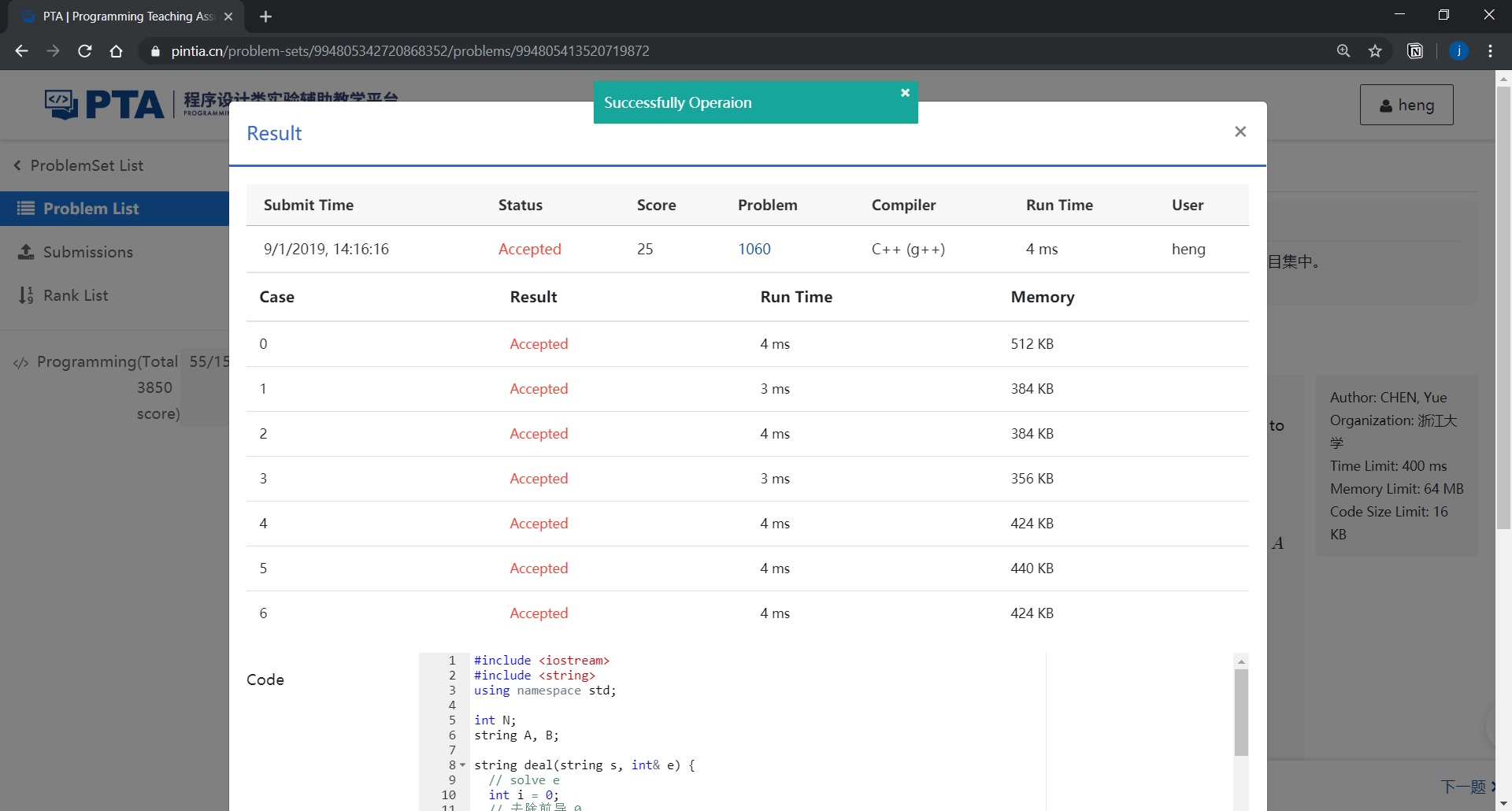Image resolution: width=1512 pixels, height=811 pixels.
Task: Click Accepted result for case 3
Action: 539,479
